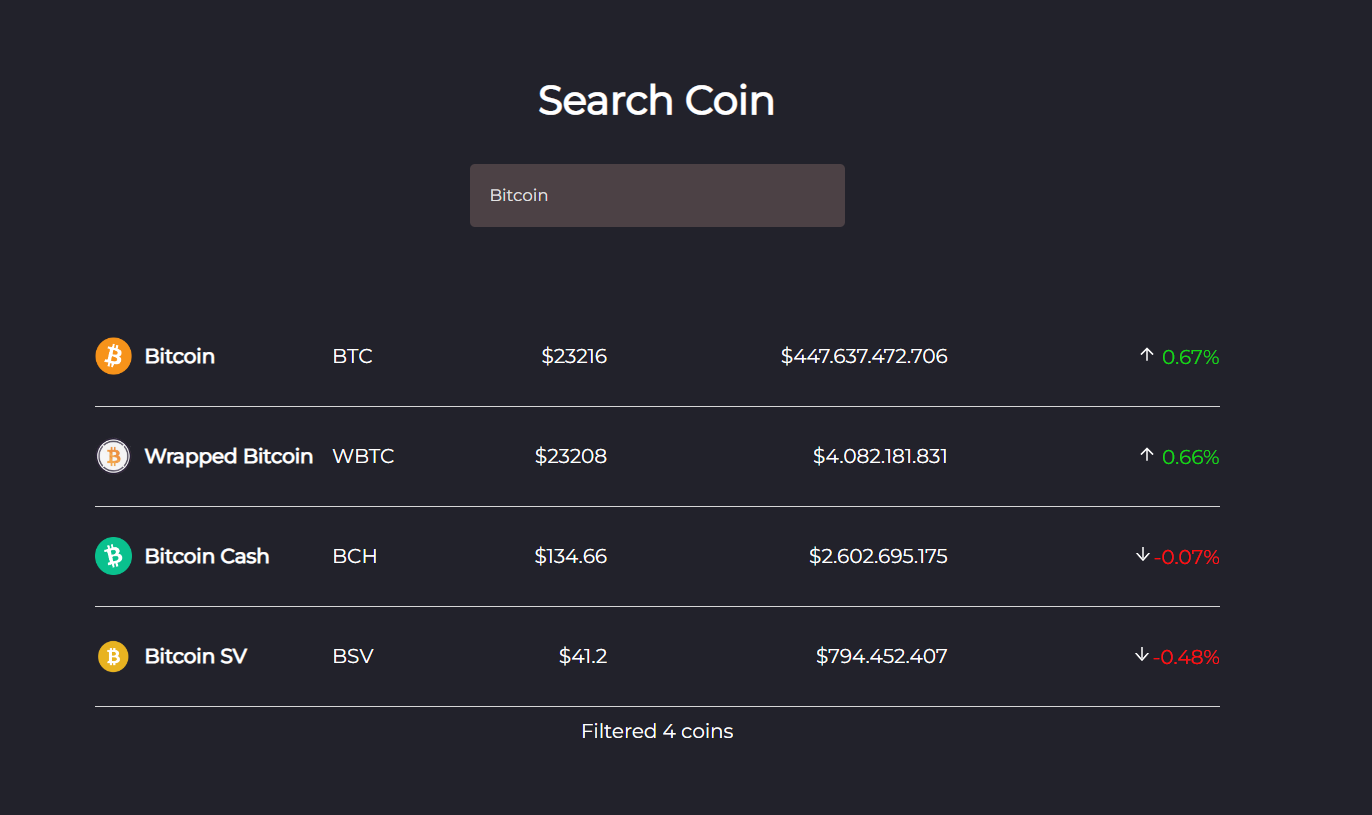Click the upward arrow beside WBTC's 0.66%
Viewport: 1372px width, 815px height.
click(x=1146, y=454)
